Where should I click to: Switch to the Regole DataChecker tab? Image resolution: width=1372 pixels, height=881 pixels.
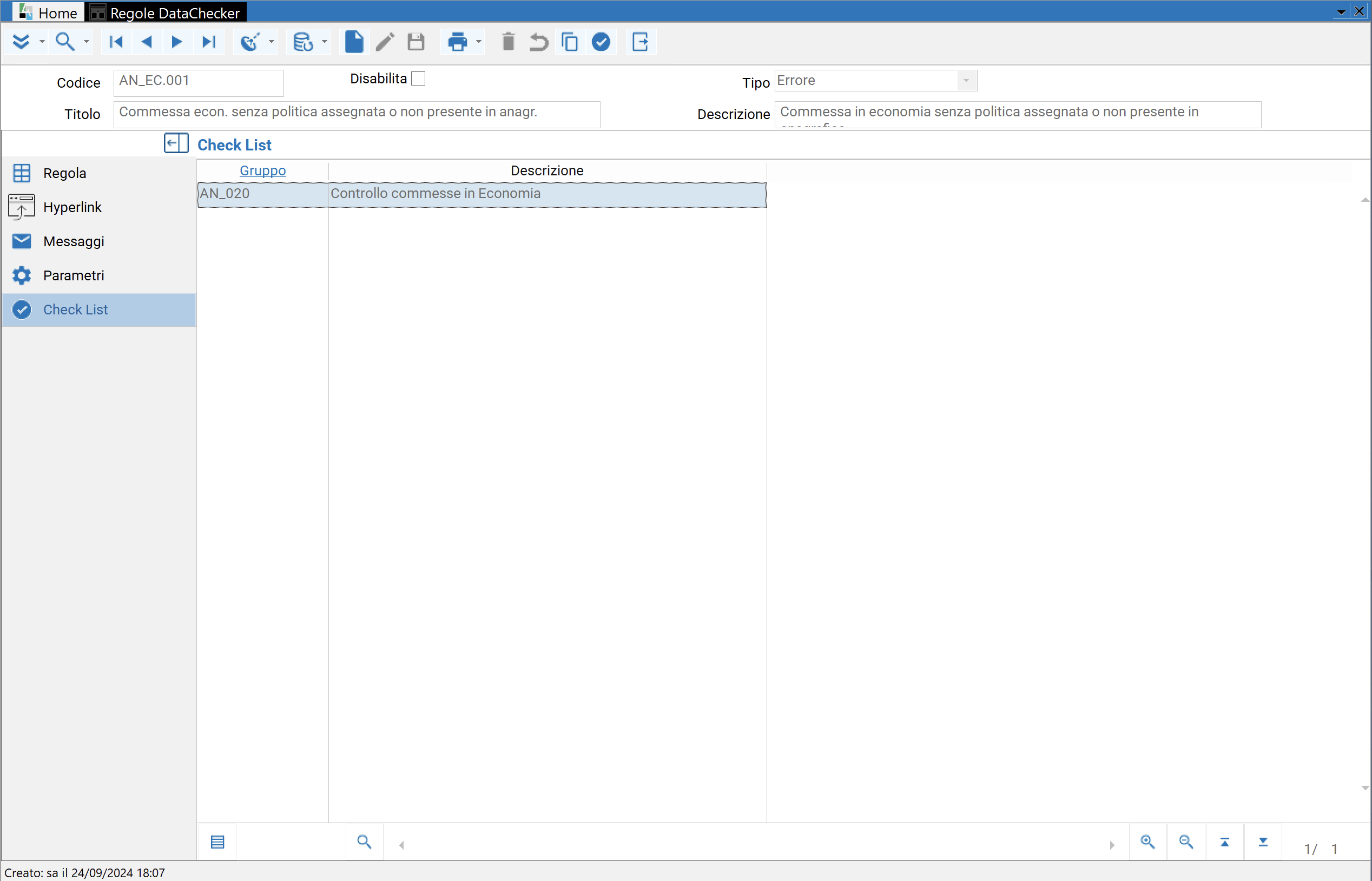[166, 12]
